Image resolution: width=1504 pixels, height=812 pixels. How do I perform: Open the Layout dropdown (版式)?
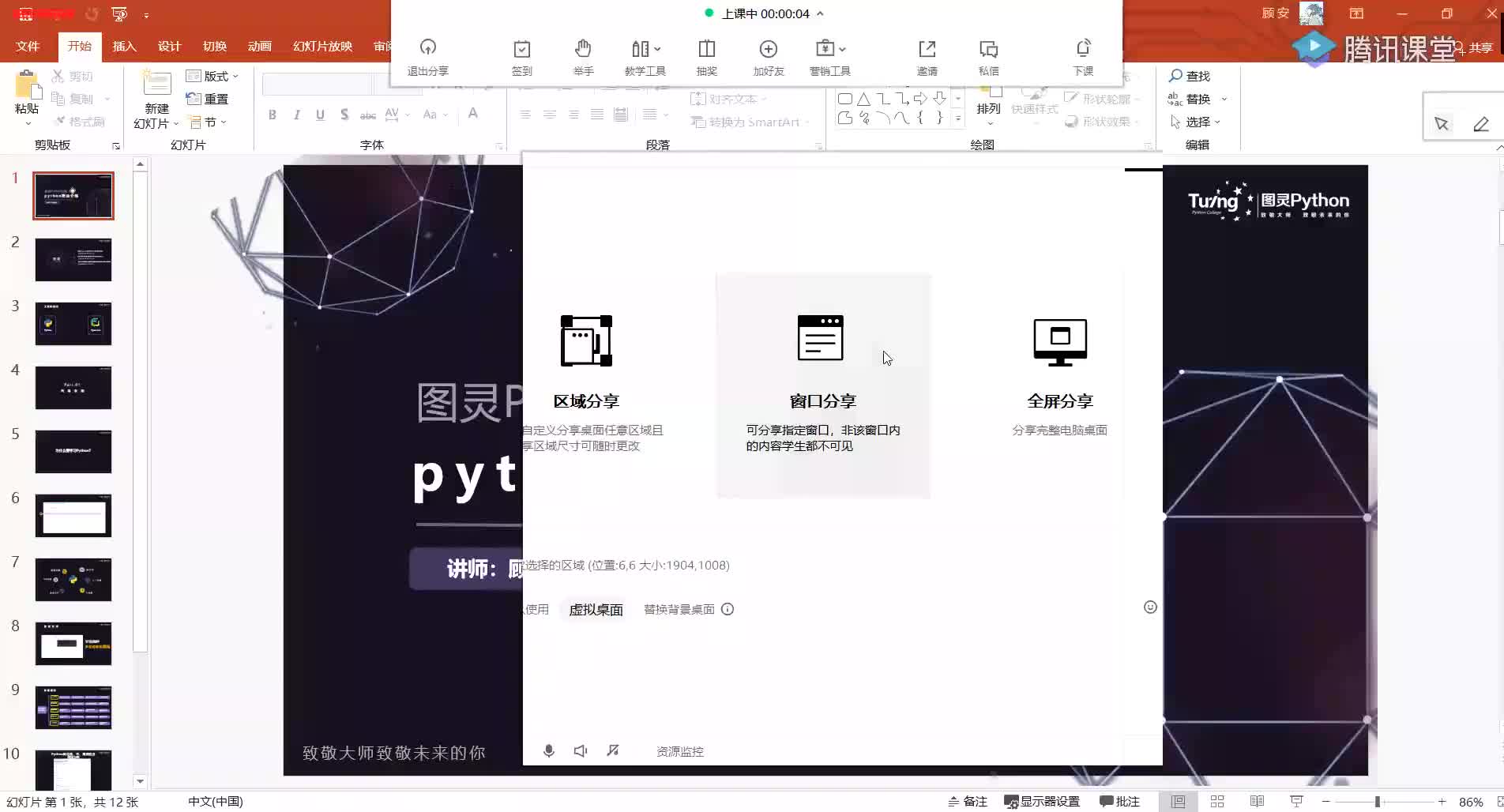pos(212,76)
